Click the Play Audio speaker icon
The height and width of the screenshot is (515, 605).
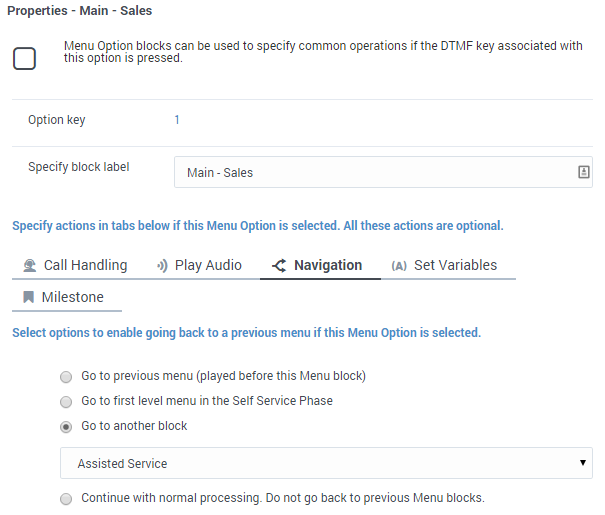162,265
